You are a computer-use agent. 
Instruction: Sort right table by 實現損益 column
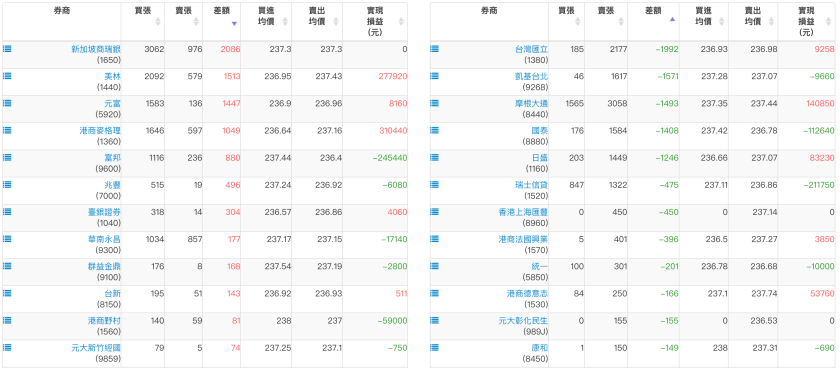pyautogui.click(x=806, y=21)
